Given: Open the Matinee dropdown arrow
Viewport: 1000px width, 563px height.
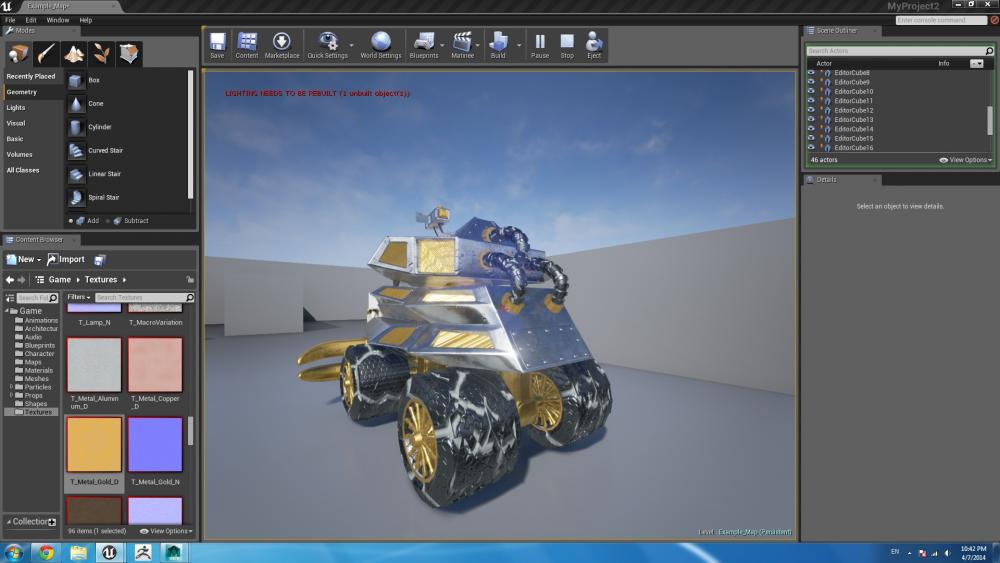Looking at the screenshot, I should (x=478, y=45).
